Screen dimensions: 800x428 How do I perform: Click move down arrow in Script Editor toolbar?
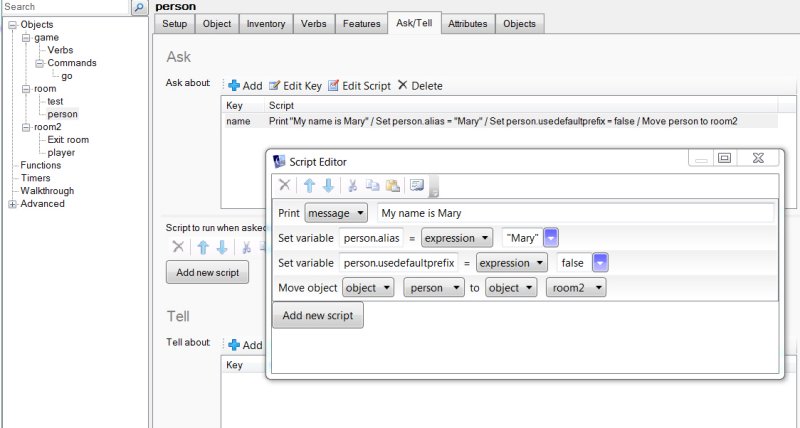[x=327, y=185]
